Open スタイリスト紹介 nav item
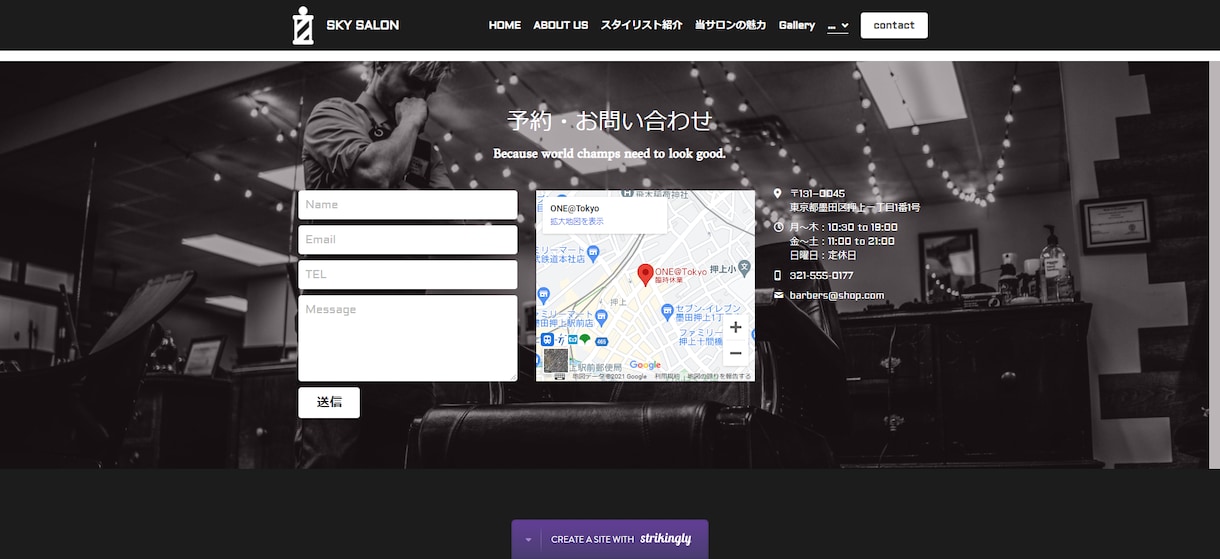The image size is (1220, 559). [641, 25]
